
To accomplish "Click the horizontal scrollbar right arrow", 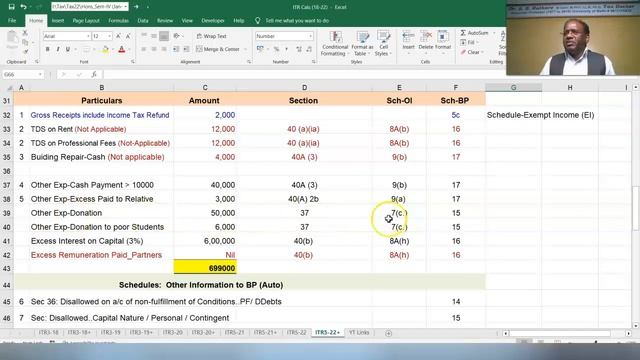I will 629,333.
